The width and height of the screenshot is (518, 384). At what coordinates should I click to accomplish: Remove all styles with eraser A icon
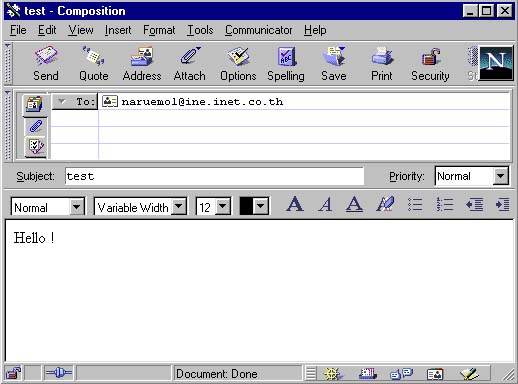coord(385,204)
